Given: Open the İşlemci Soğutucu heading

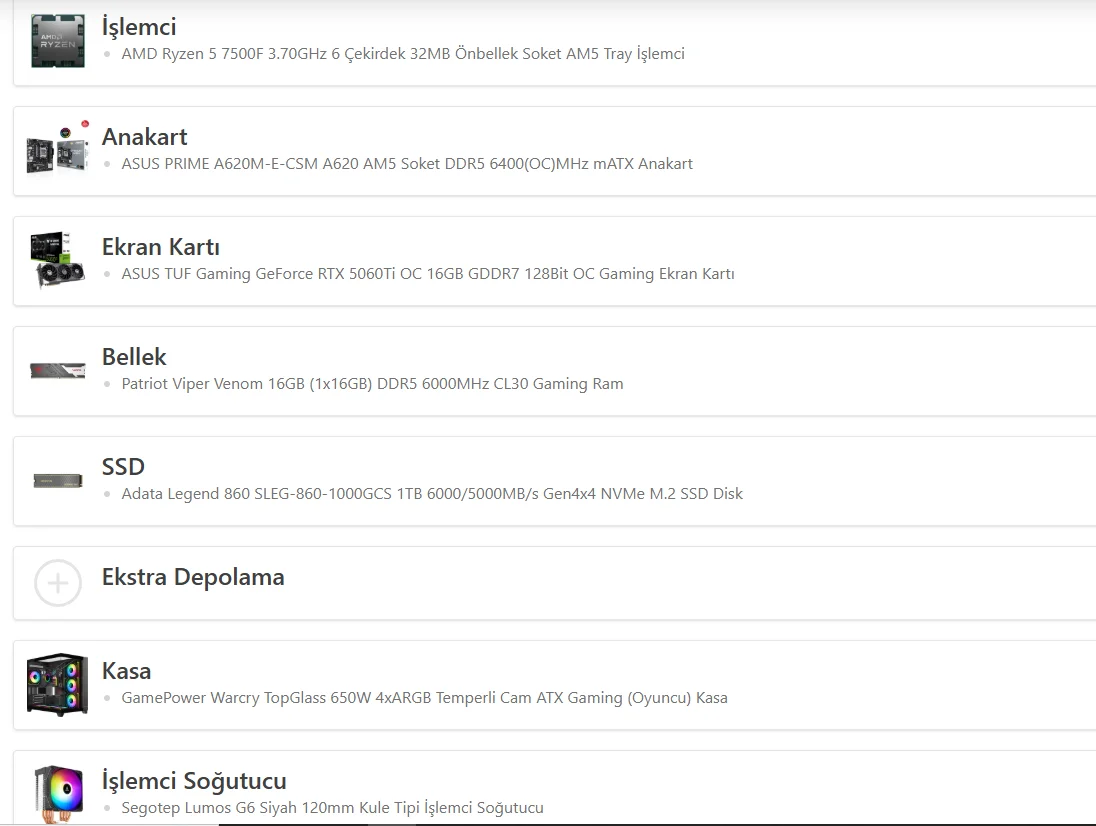Looking at the screenshot, I should click(x=194, y=781).
